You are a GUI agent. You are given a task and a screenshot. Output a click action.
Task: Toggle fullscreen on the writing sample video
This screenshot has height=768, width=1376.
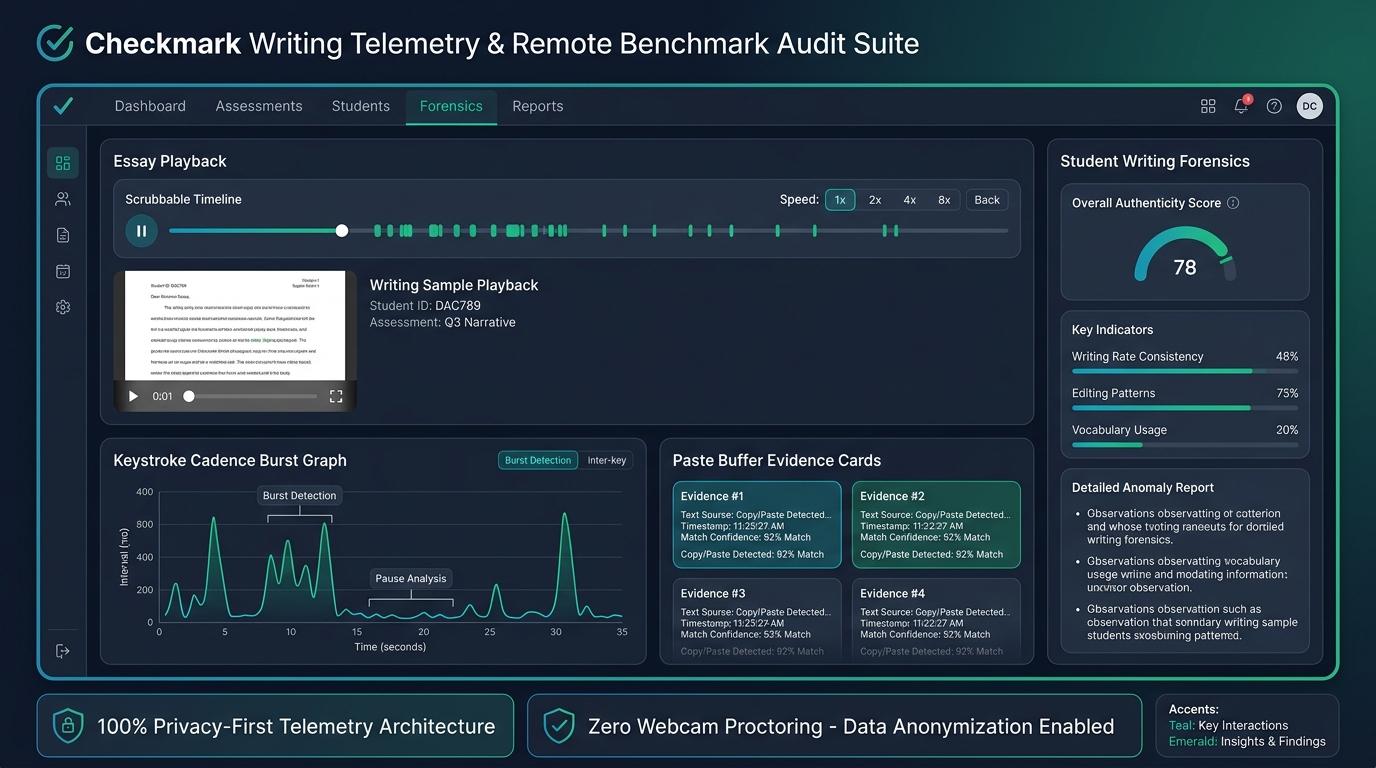coord(336,396)
